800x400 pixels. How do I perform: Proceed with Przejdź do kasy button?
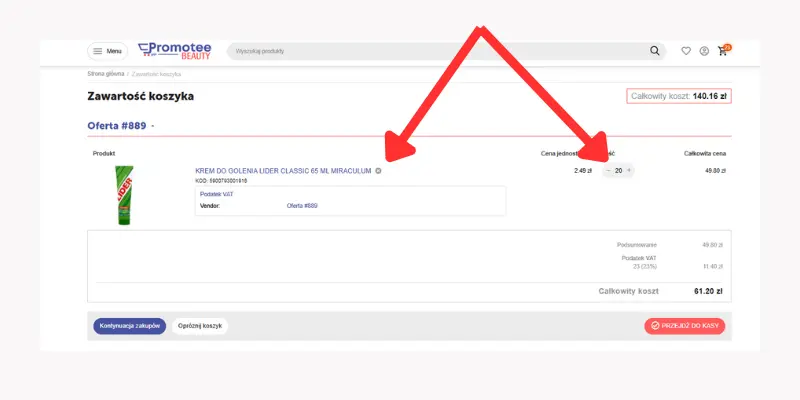pos(685,326)
